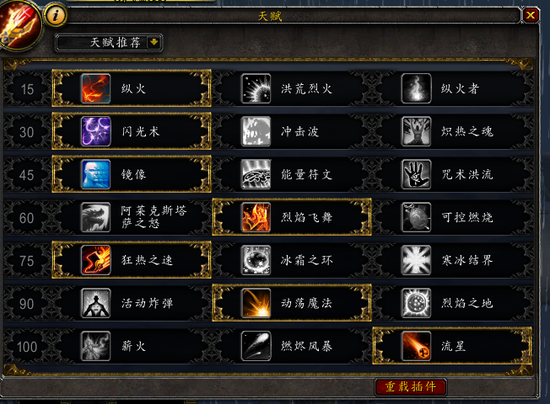The height and width of the screenshot is (404, 550).
Task: Click the 烈焰飞舞 flame icon
Action: (x=256, y=217)
